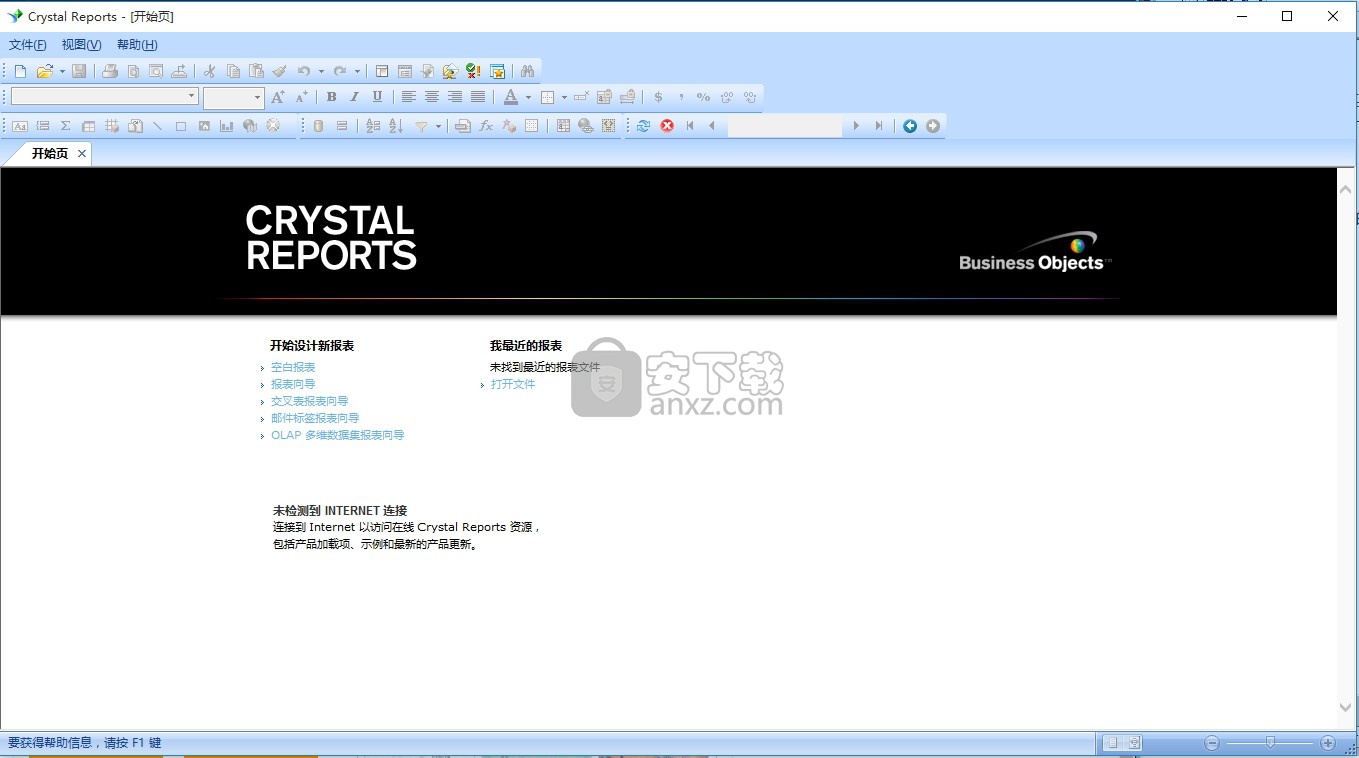Viewport: 1359px width, 758px height.
Task: Click the zoom out minus button
Action: (1212, 743)
